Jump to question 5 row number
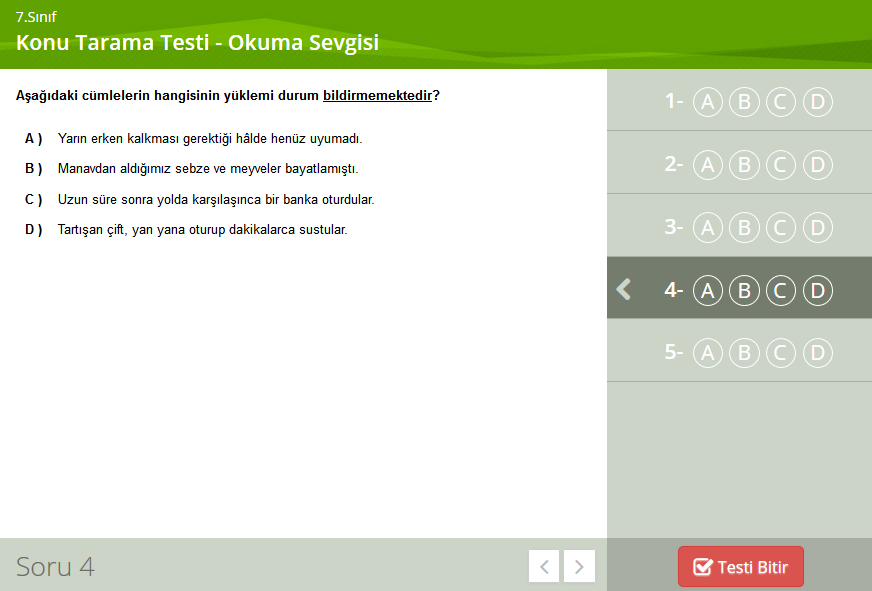This screenshot has width=872, height=591. [674, 352]
